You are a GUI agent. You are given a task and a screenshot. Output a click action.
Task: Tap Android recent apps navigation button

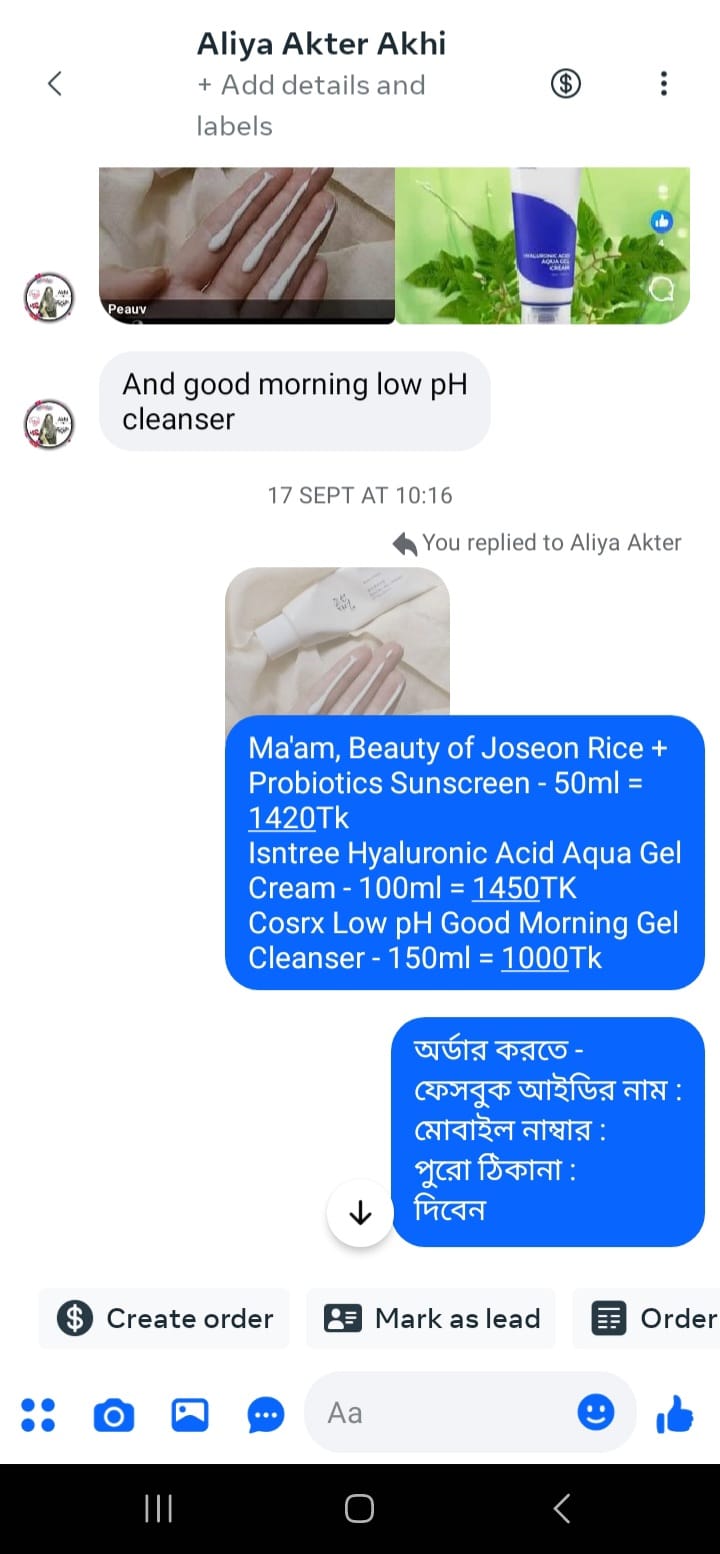pos(158,1508)
